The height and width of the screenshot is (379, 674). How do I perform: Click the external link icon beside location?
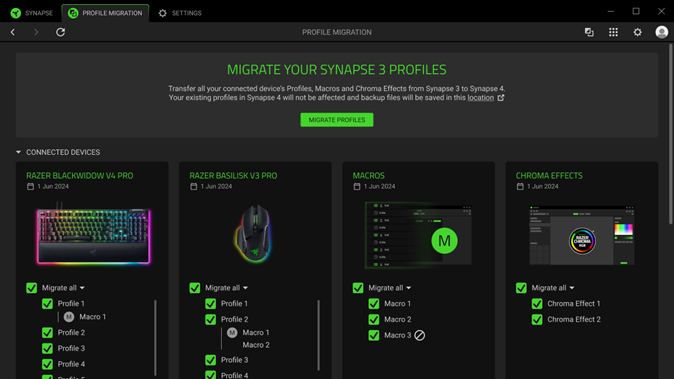(501, 98)
